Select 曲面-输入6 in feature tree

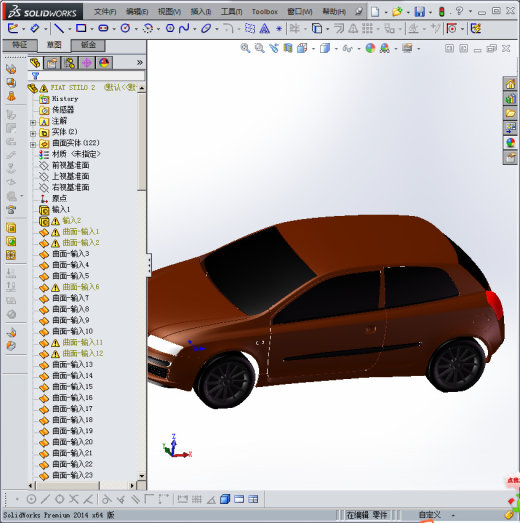[81, 287]
